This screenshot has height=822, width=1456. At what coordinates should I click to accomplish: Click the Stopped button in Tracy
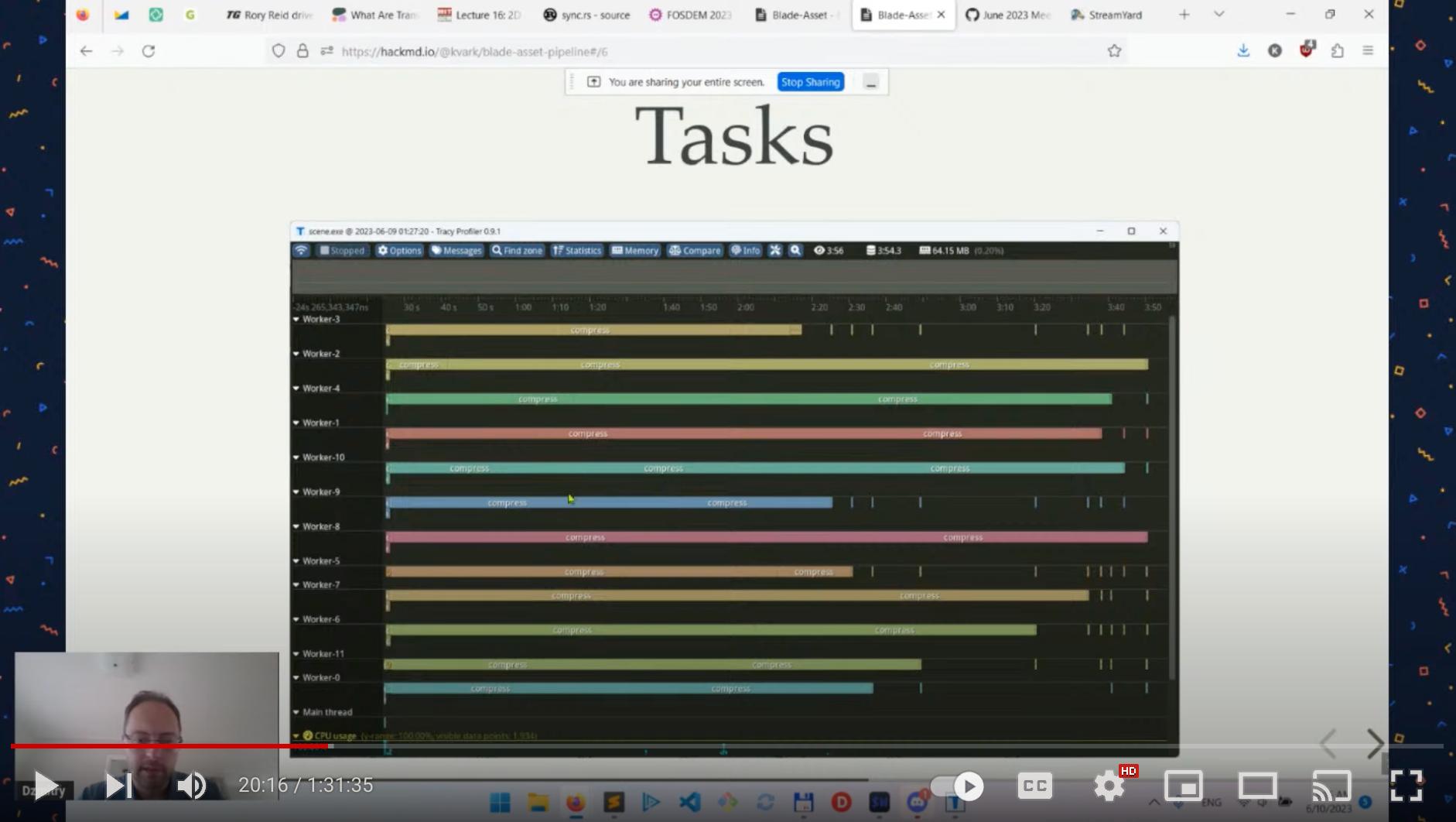point(341,251)
